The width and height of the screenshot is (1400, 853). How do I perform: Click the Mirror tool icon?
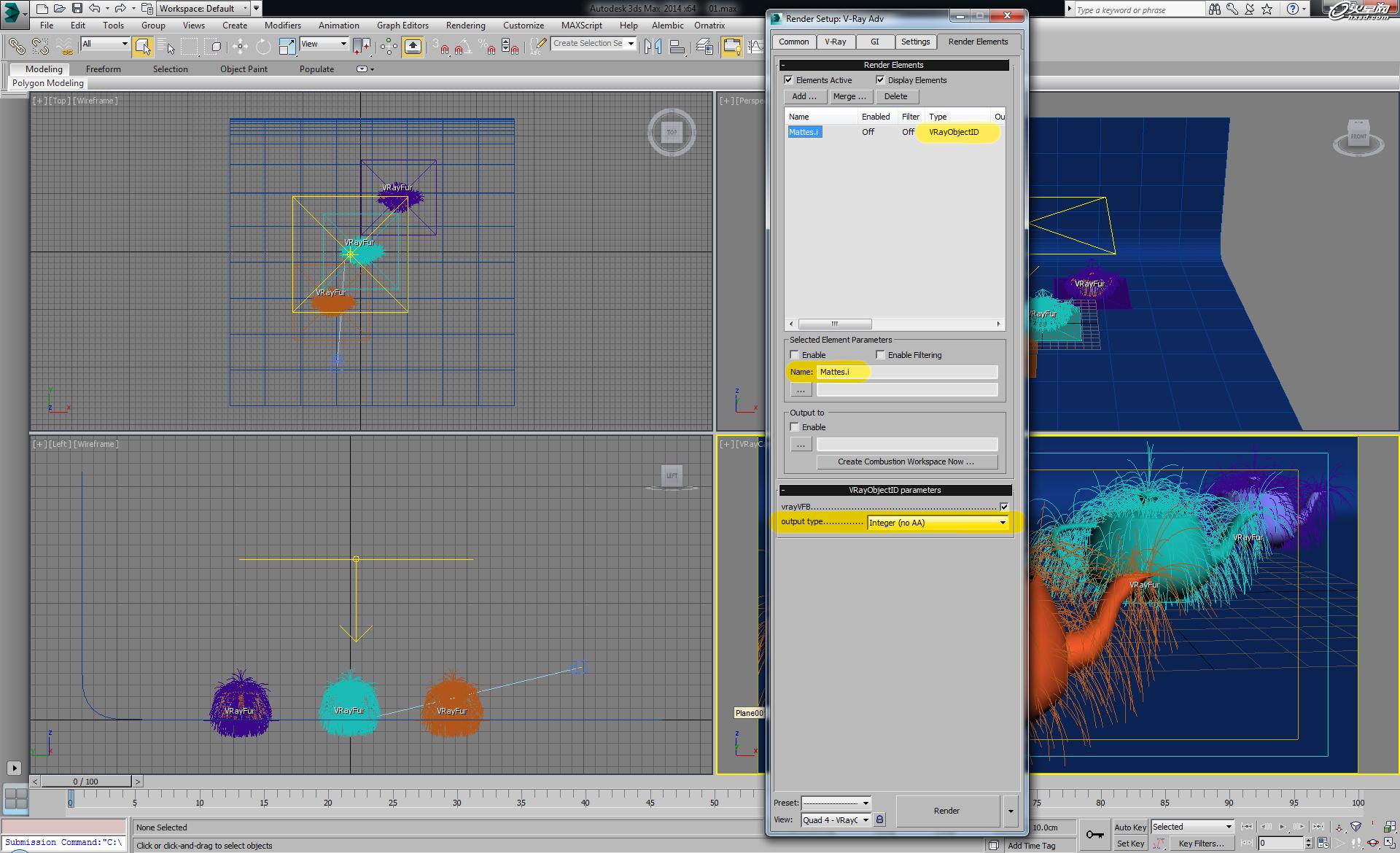[x=654, y=47]
